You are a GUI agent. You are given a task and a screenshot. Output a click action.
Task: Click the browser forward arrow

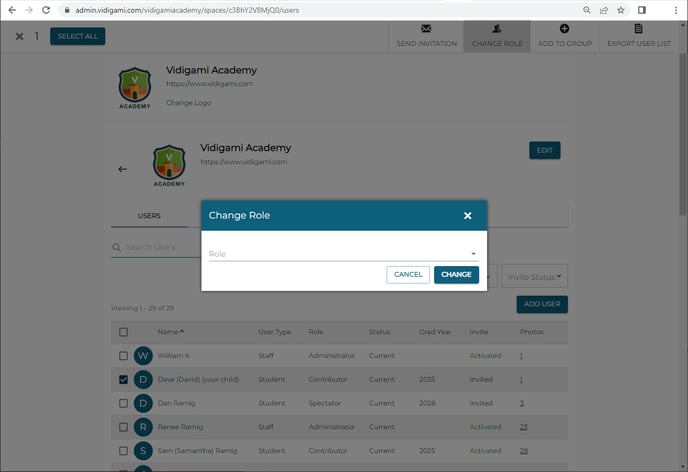pos(29,10)
